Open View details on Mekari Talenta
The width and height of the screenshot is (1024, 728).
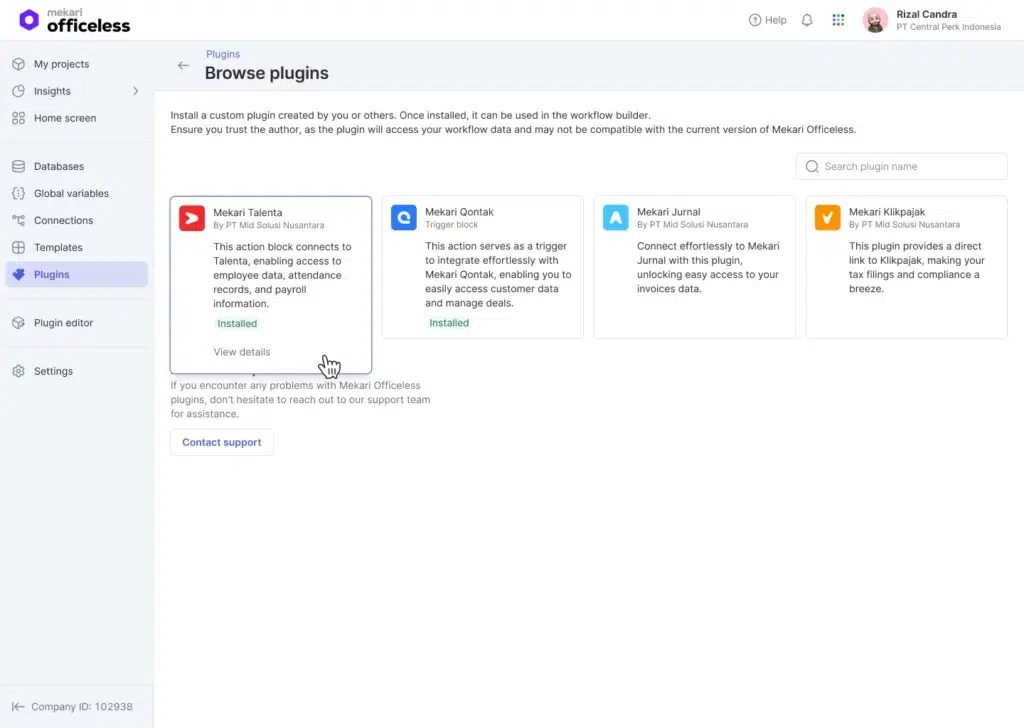(x=242, y=352)
